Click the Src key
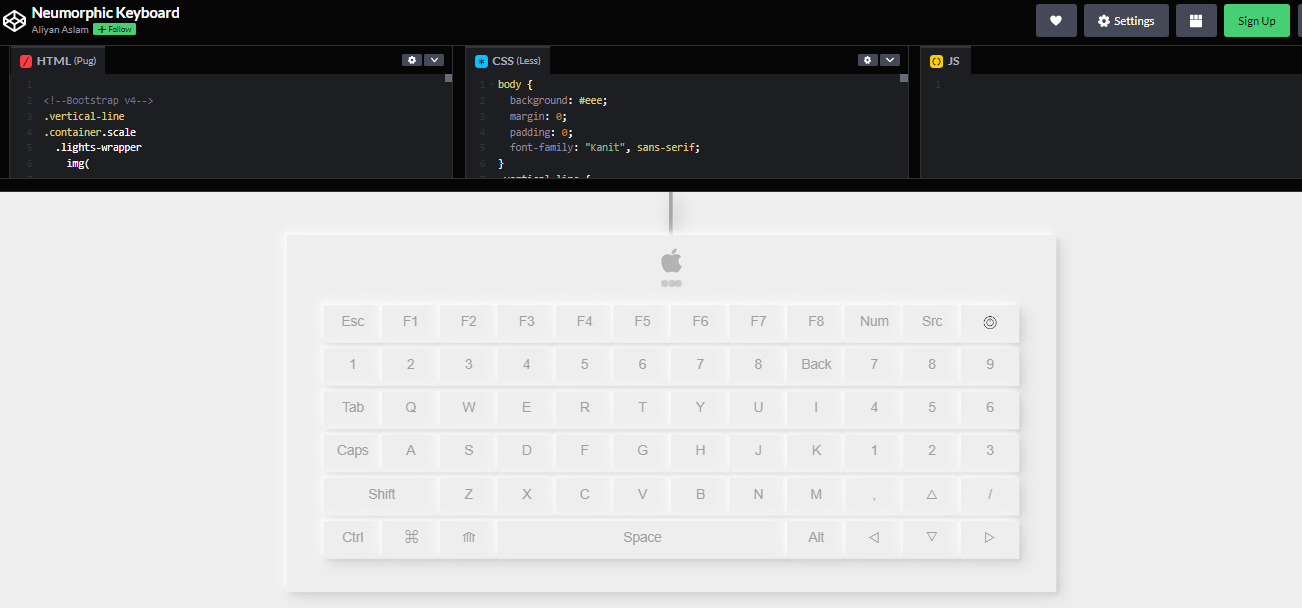The width and height of the screenshot is (1302, 608). point(932,321)
